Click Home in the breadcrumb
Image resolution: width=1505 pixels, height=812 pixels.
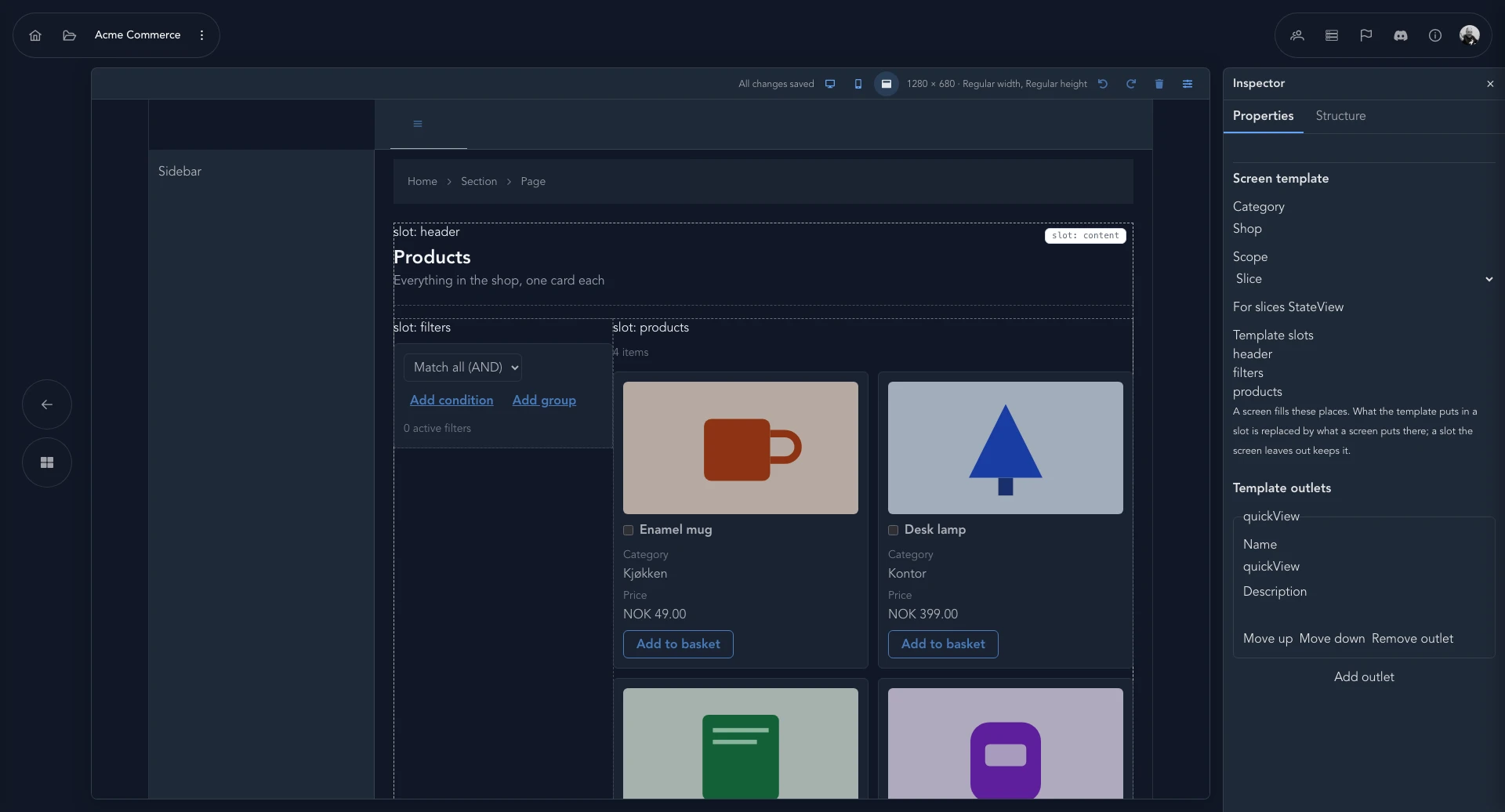422,182
